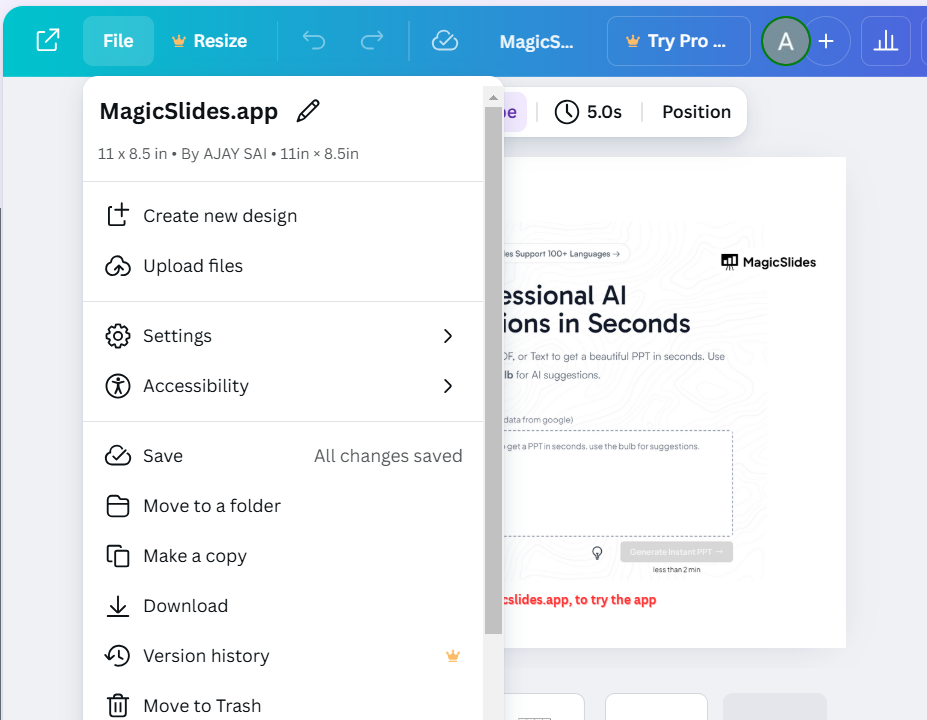Click the Upload files cloud icon

pos(118,267)
